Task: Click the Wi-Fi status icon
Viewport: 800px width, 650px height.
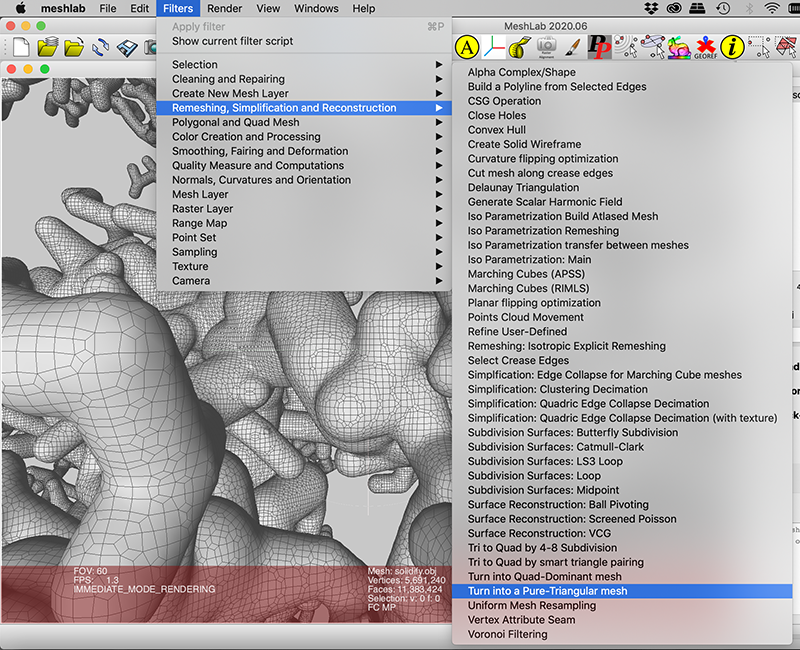Action: tap(772, 8)
